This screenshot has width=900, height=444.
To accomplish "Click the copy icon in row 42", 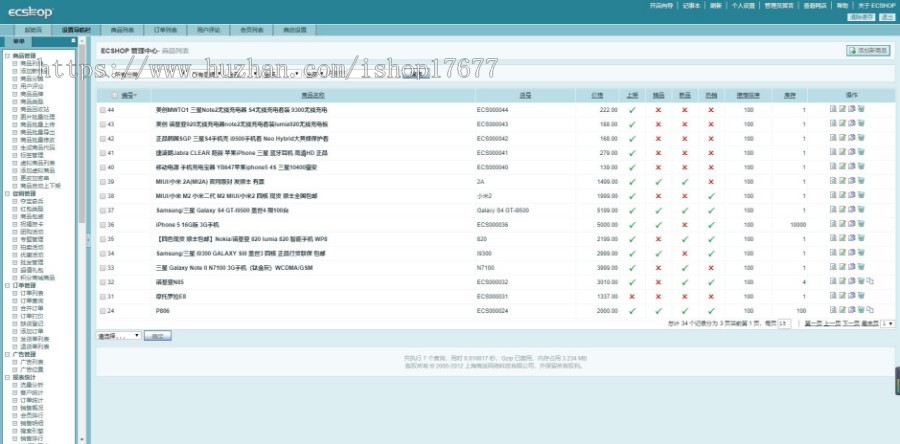I will [x=852, y=138].
